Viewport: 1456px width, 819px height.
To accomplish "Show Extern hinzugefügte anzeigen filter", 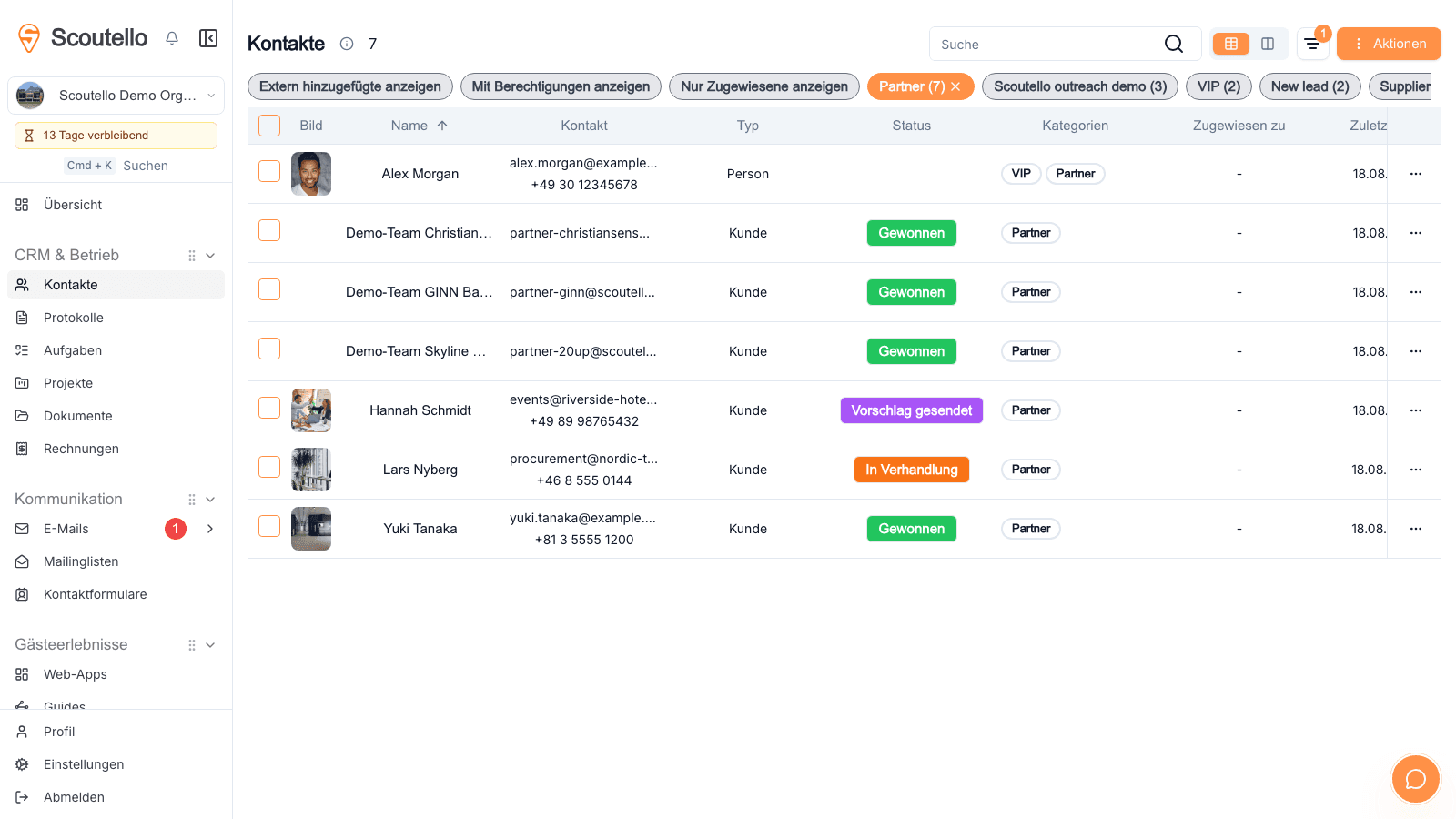I will (x=350, y=86).
